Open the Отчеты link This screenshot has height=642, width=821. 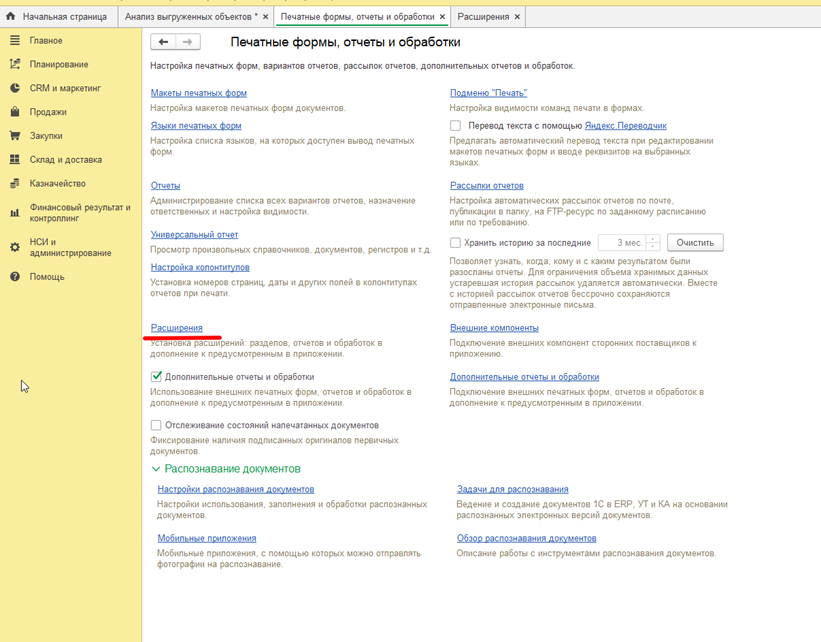click(x=165, y=185)
